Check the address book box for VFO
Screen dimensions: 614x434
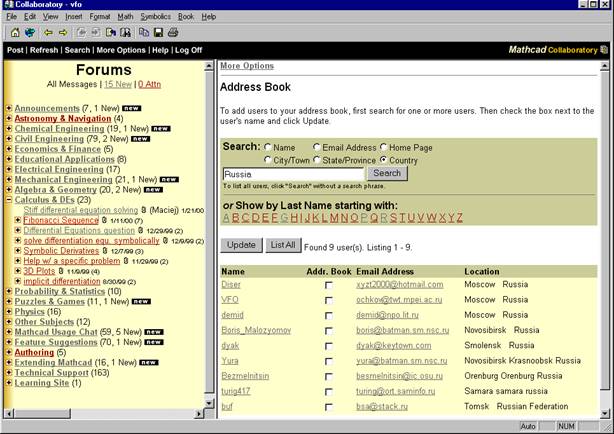(329, 300)
